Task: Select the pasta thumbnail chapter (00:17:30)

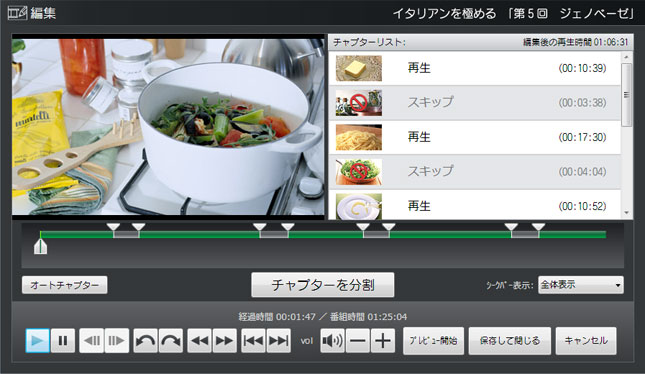Action: tap(475, 137)
